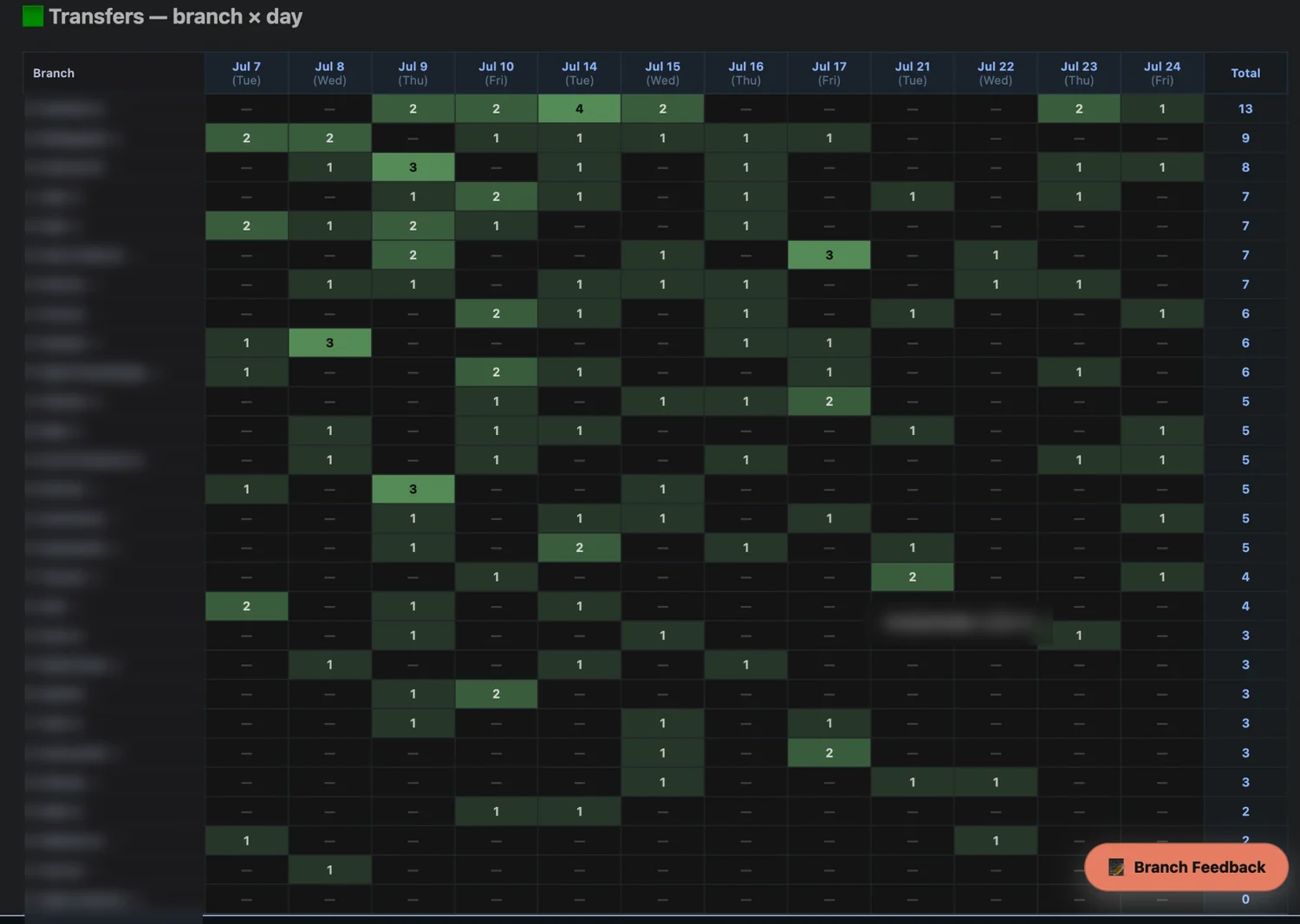The height and width of the screenshot is (924, 1300).
Task: Click the cell showing 3 under Jul 8
Action: coord(329,342)
